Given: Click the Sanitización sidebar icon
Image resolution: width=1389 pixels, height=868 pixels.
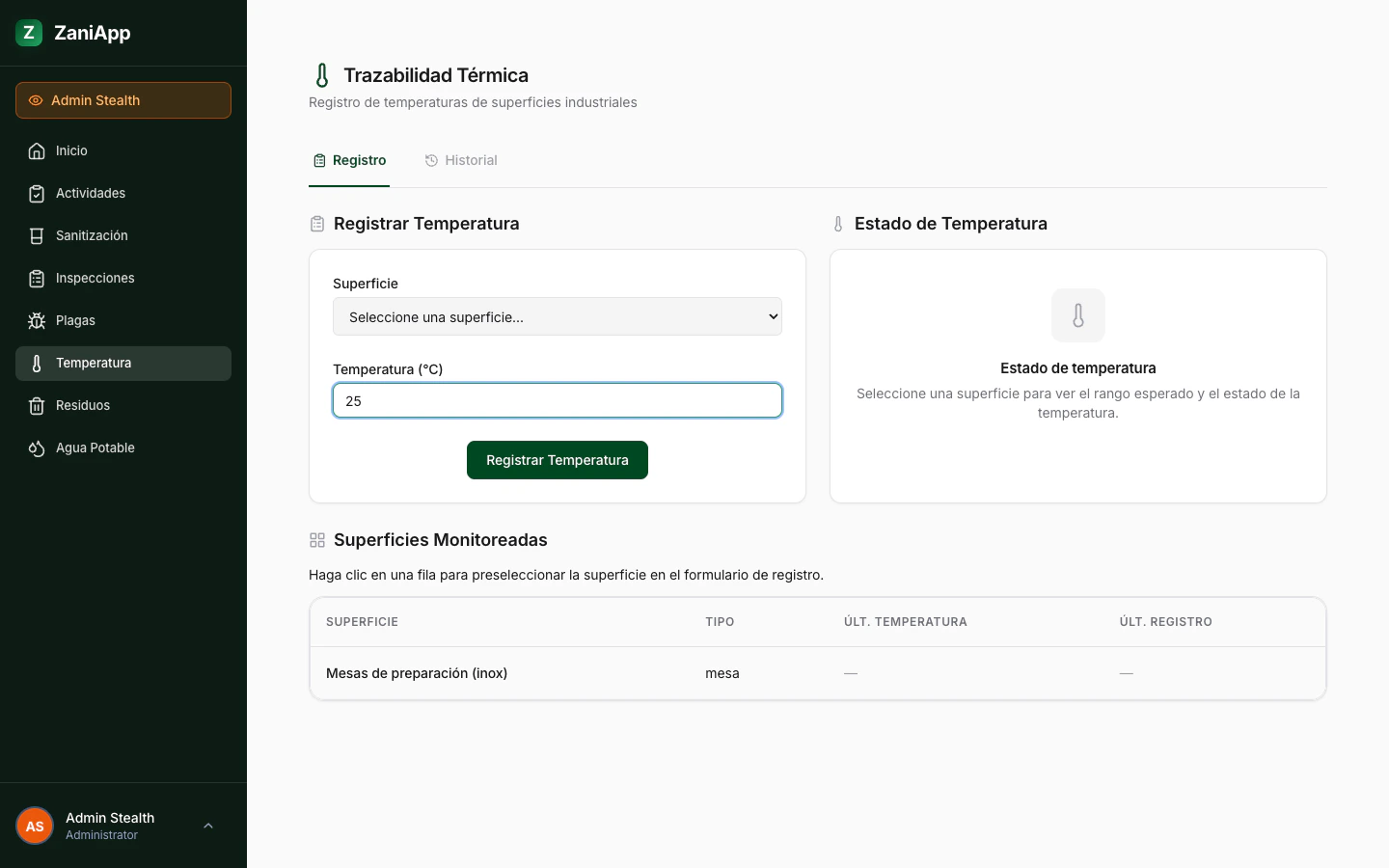Looking at the screenshot, I should (x=36, y=235).
